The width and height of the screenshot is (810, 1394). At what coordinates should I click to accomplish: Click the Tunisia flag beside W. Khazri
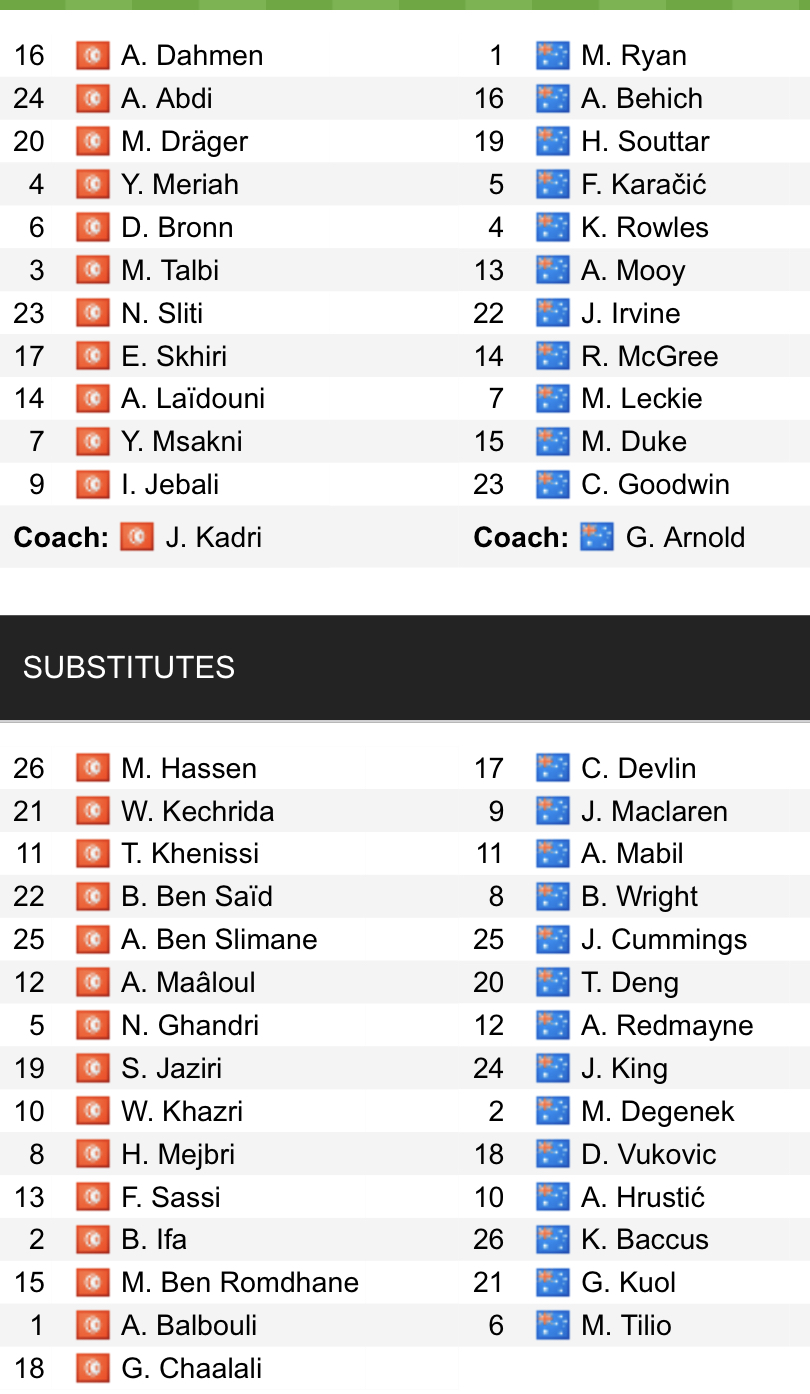pos(92,1111)
